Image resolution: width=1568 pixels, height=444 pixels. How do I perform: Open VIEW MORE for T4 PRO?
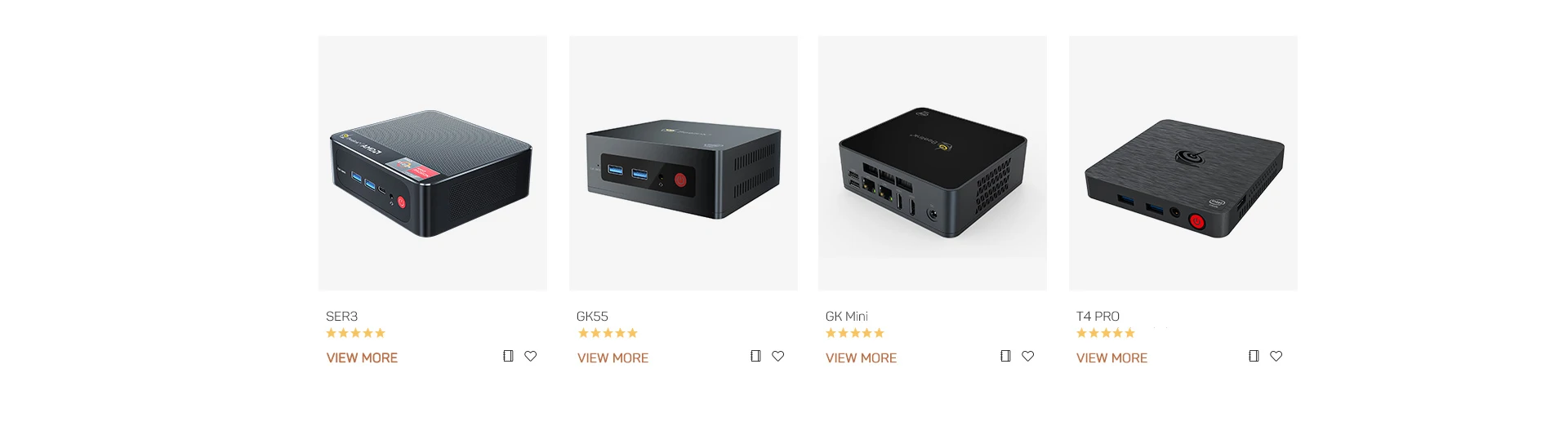(1111, 357)
